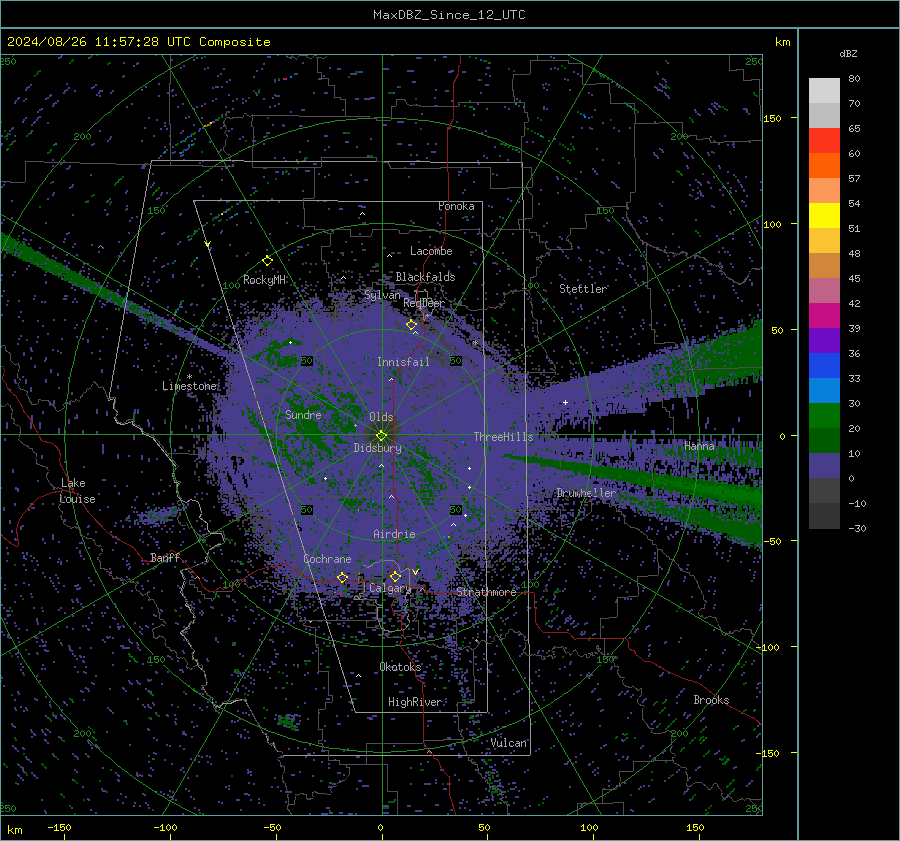The width and height of the screenshot is (900, 841).
Task: Click the 80 value in the dBZ legend
Action: 854,79
